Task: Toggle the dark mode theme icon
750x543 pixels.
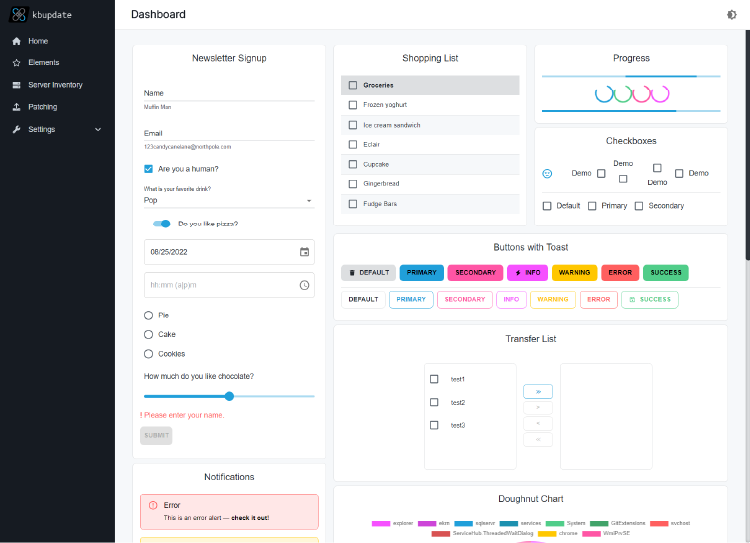Action: (732, 15)
